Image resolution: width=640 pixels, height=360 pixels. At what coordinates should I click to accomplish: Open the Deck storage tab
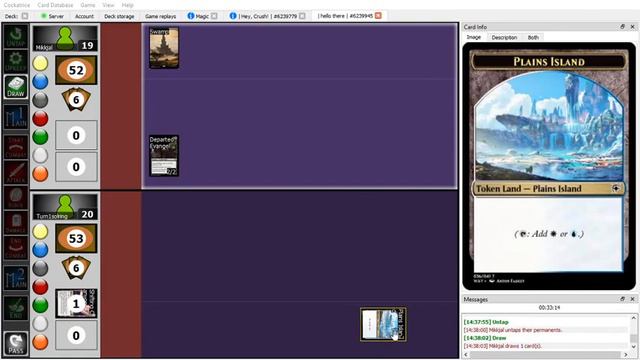(119, 16)
